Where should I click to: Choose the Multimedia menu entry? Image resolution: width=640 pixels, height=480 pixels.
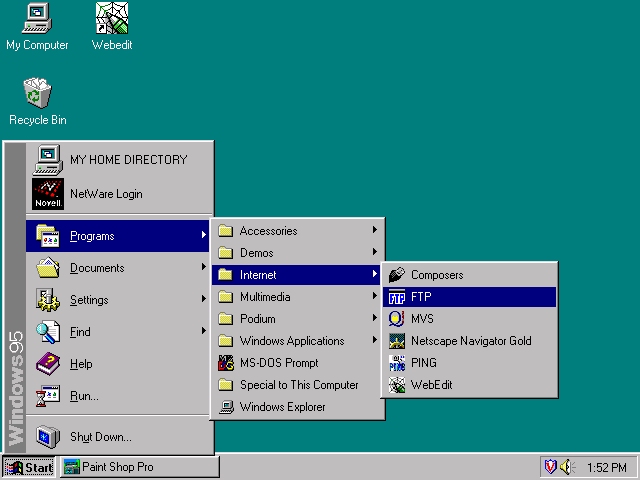click(296, 297)
